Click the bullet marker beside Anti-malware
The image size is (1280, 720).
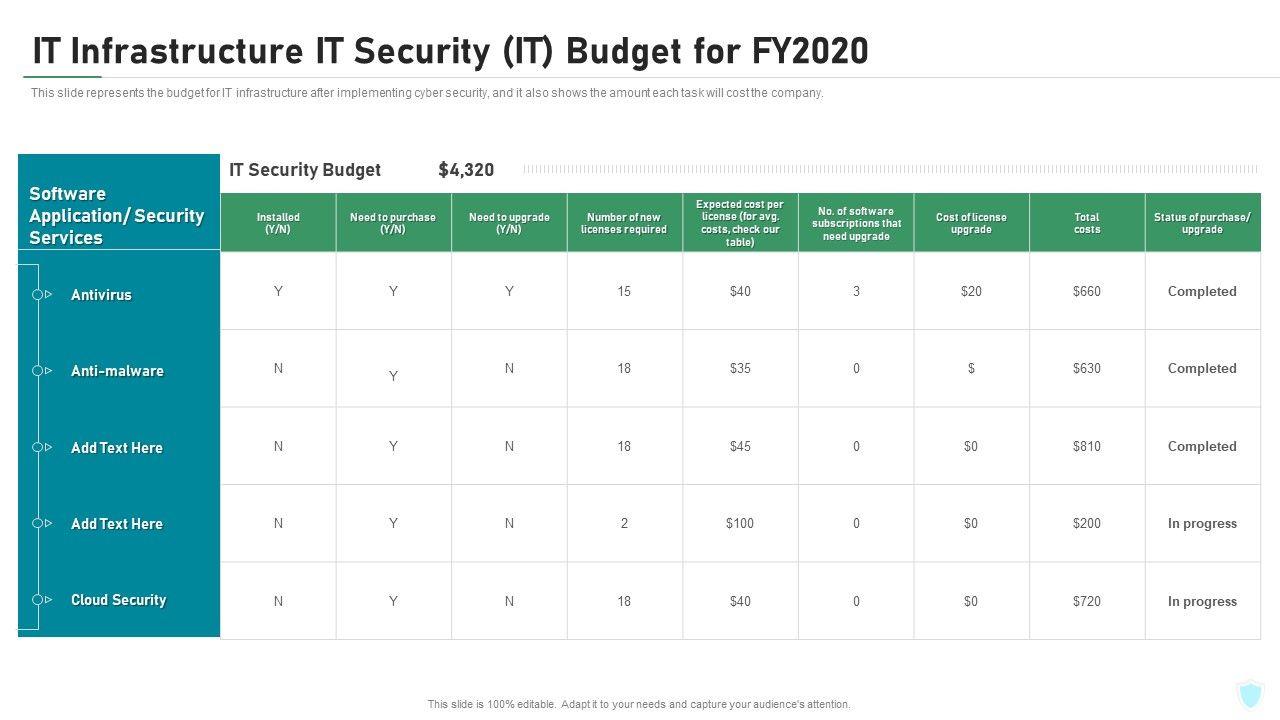point(40,371)
